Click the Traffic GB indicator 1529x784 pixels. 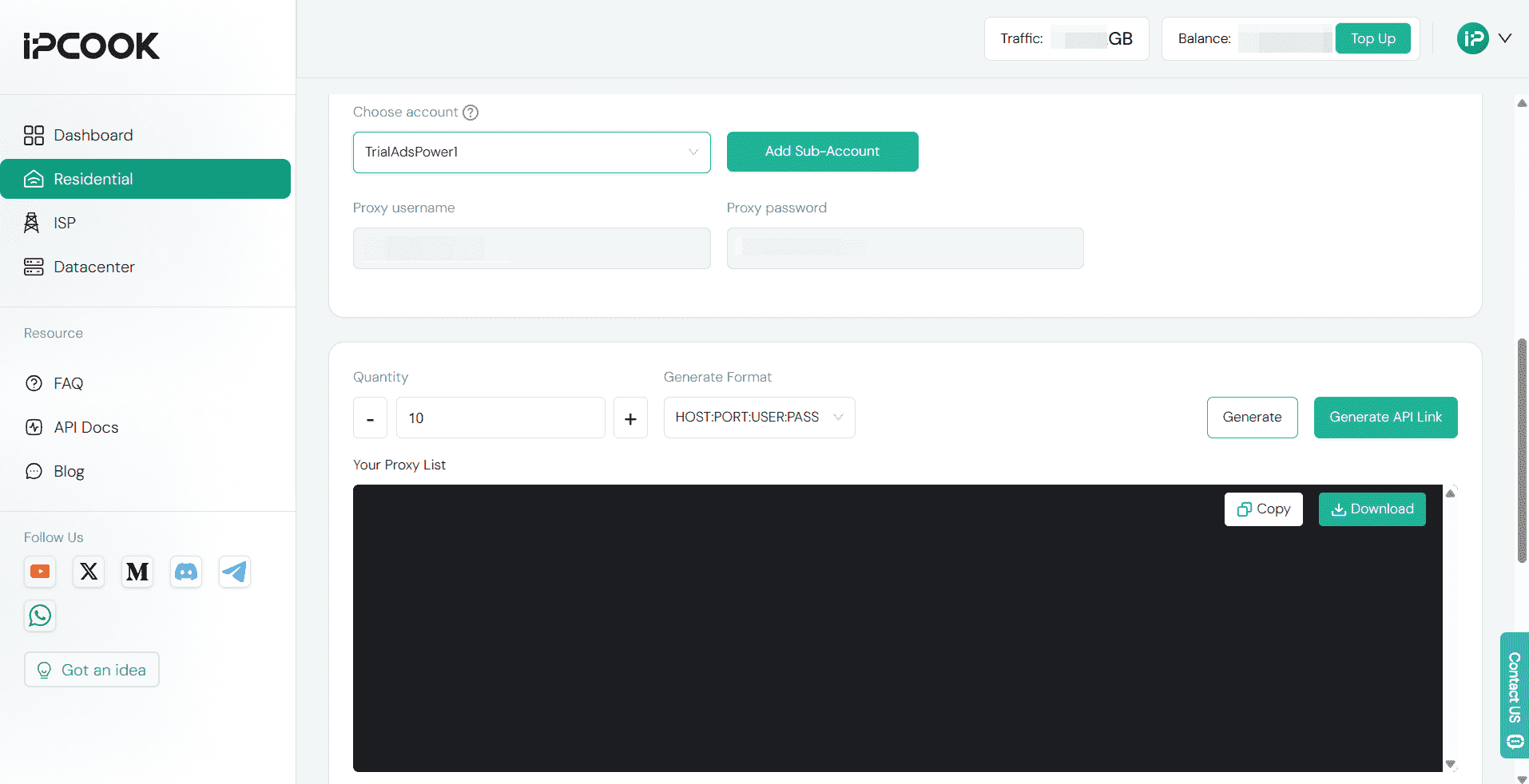click(1066, 38)
